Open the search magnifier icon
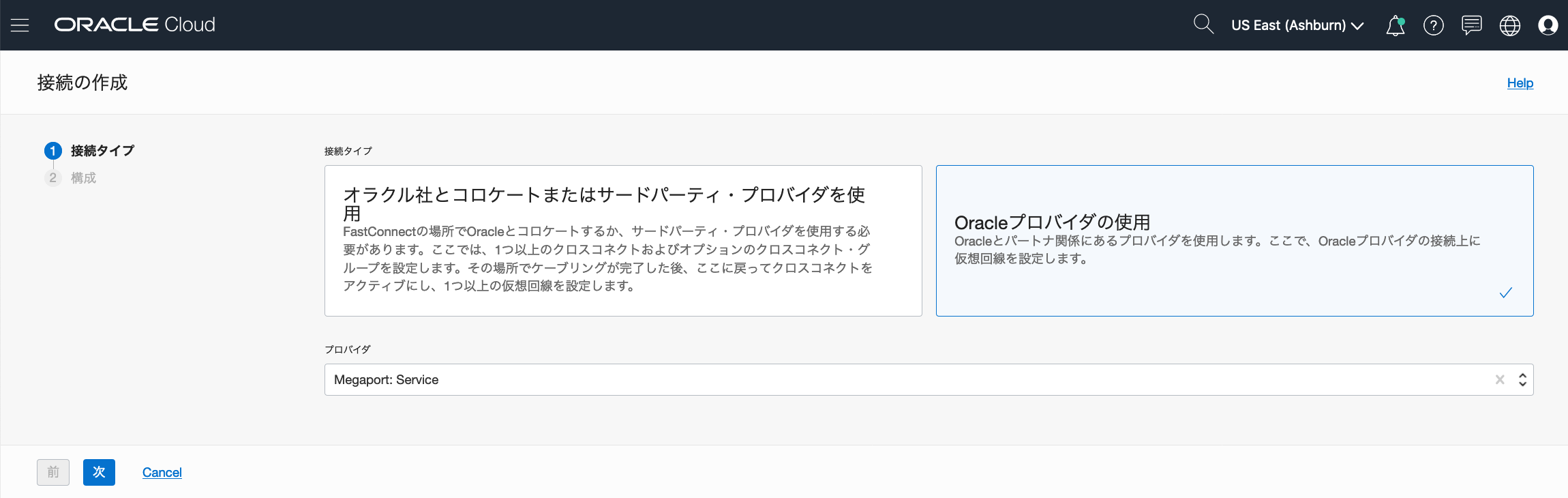Image resolution: width=1568 pixels, height=498 pixels. [1203, 25]
